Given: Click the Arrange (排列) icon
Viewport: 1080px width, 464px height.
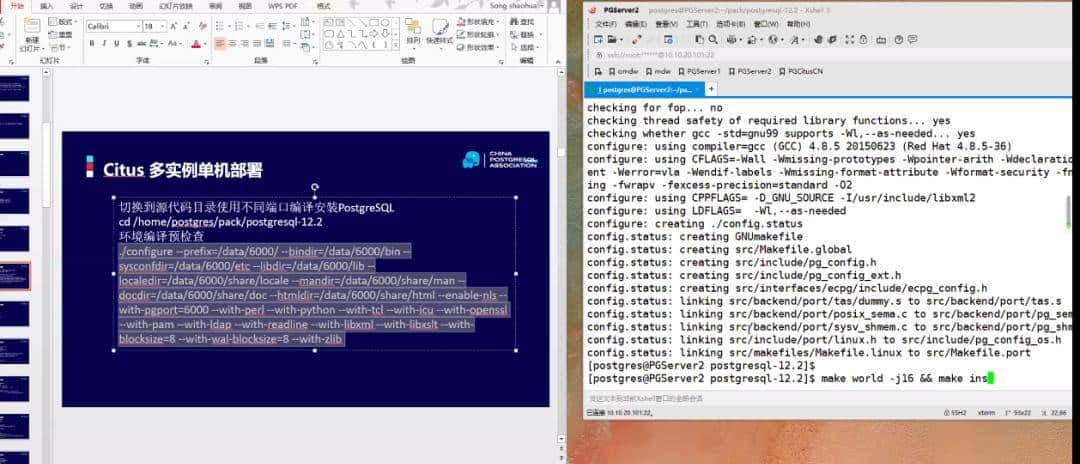Looking at the screenshot, I should pos(412,34).
